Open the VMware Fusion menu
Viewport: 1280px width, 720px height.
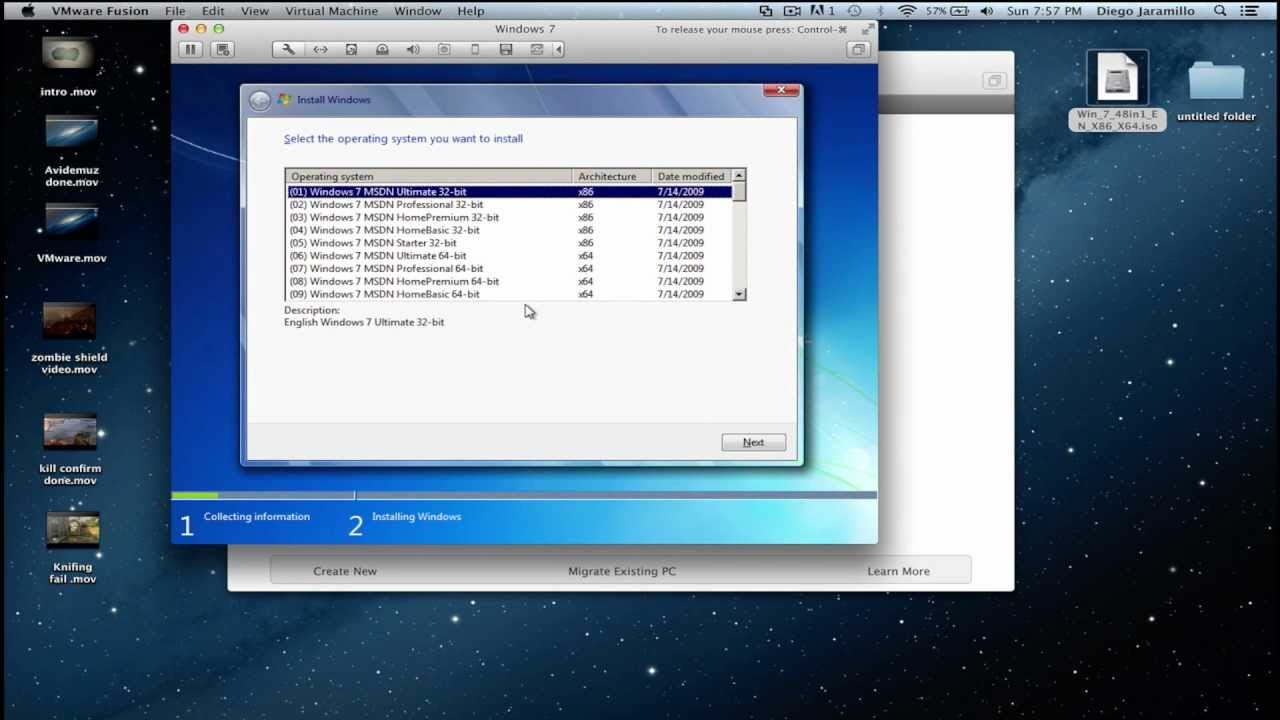(101, 11)
